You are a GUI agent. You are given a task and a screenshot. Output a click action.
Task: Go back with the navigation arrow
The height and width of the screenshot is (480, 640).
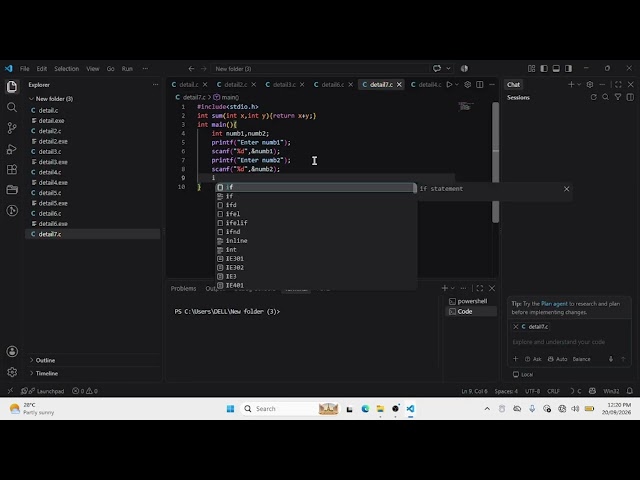click(x=191, y=69)
